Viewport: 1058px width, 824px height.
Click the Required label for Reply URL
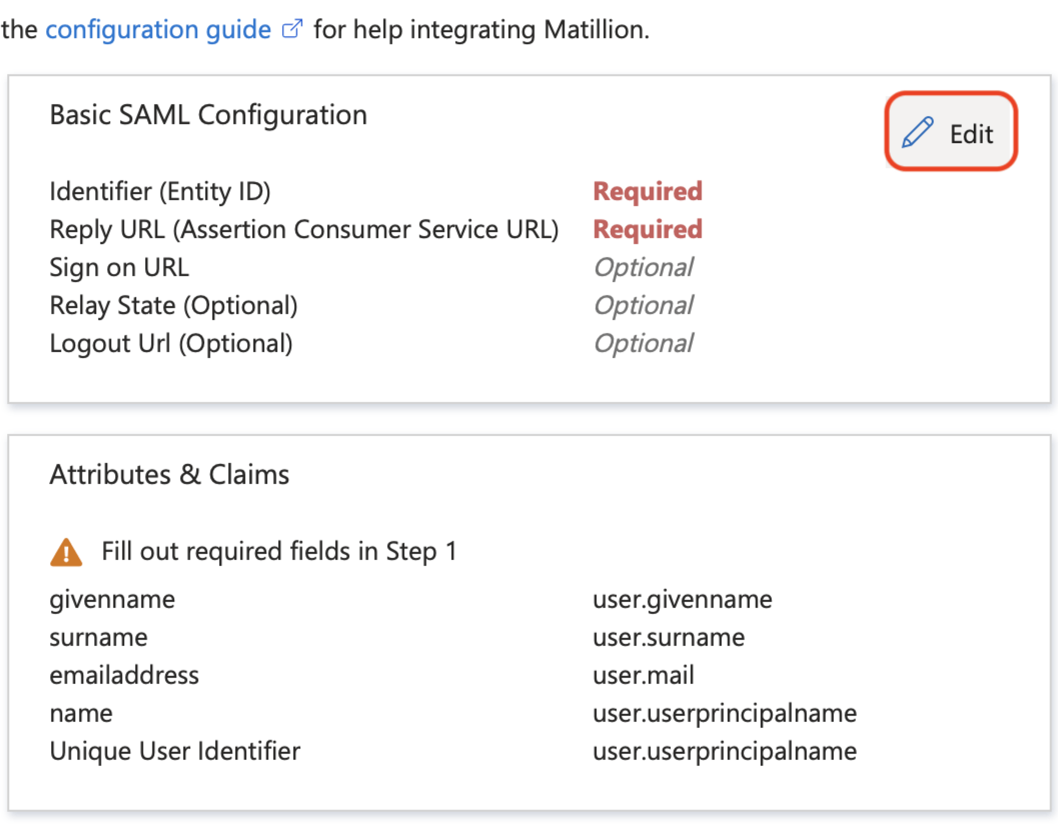click(x=648, y=229)
